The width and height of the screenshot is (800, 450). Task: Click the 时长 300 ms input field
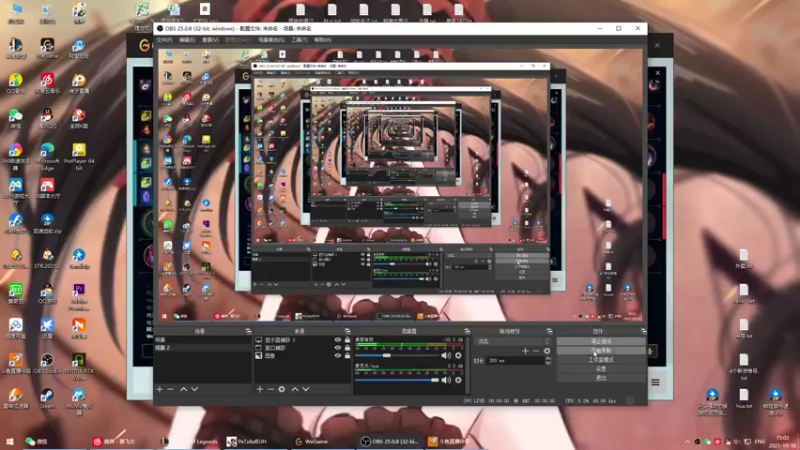pyautogui.click(x=515, y=361)
